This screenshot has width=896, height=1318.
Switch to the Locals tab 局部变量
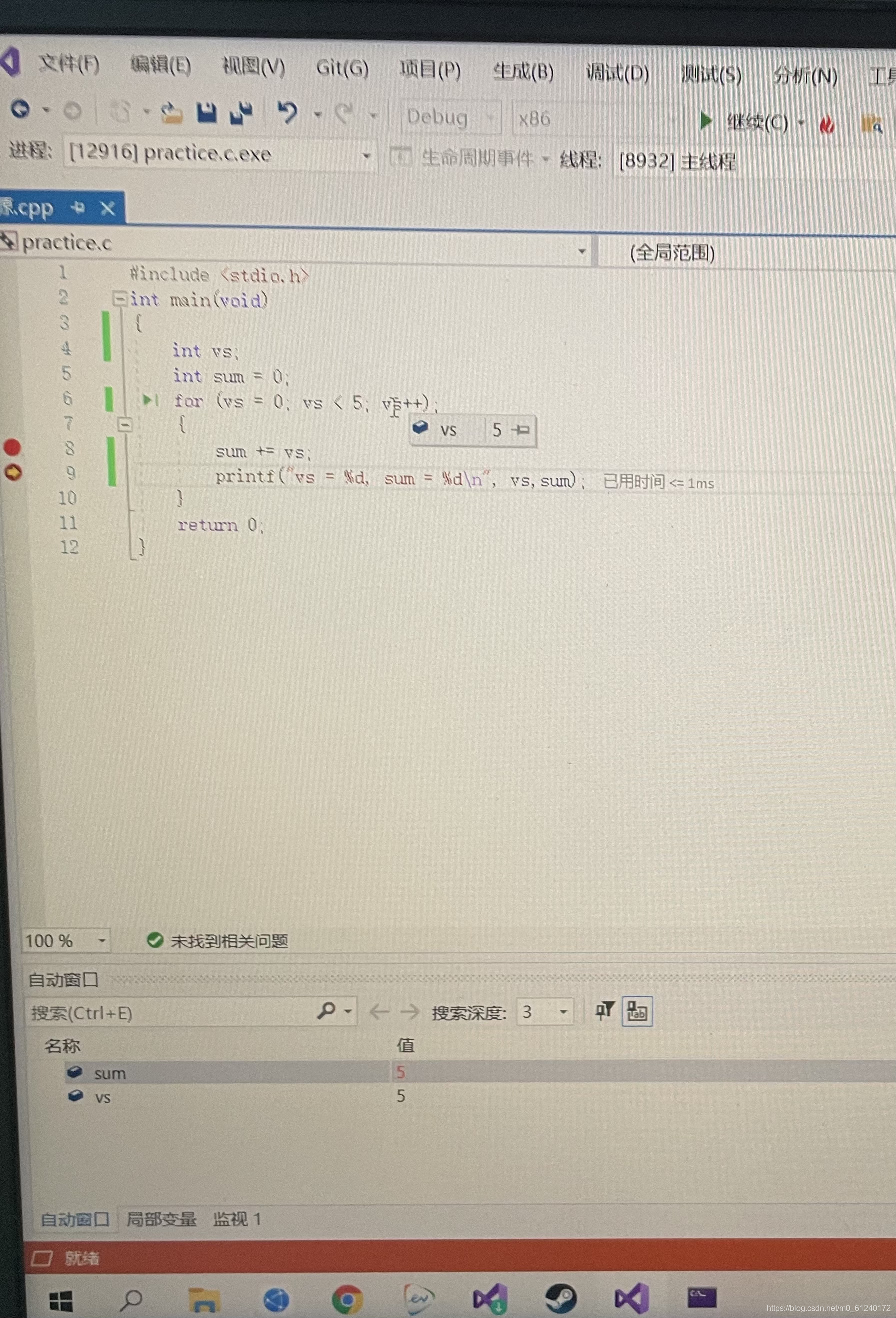(x=161, y=1219)
